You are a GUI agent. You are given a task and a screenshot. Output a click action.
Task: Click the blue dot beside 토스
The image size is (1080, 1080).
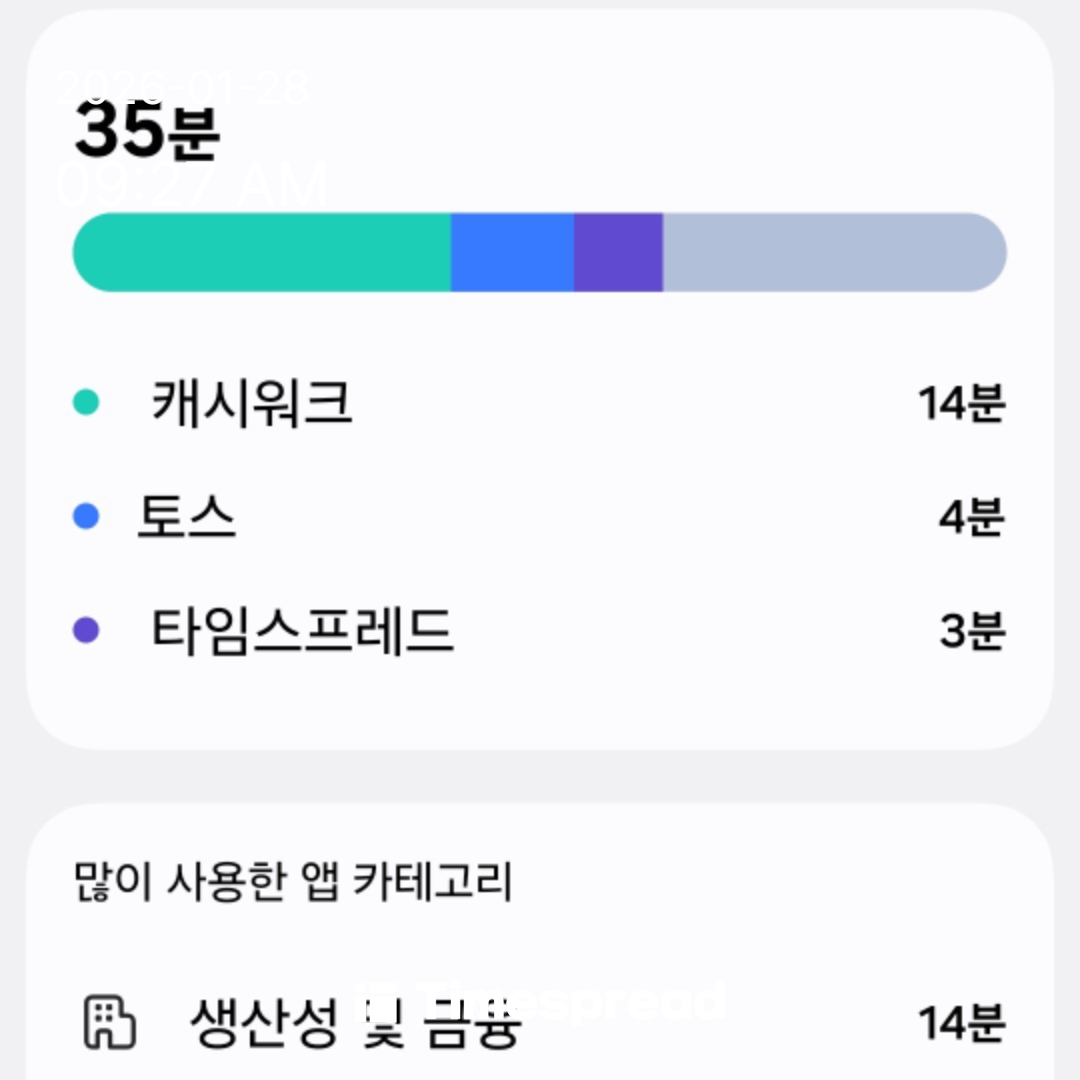(x=87, y=517)
